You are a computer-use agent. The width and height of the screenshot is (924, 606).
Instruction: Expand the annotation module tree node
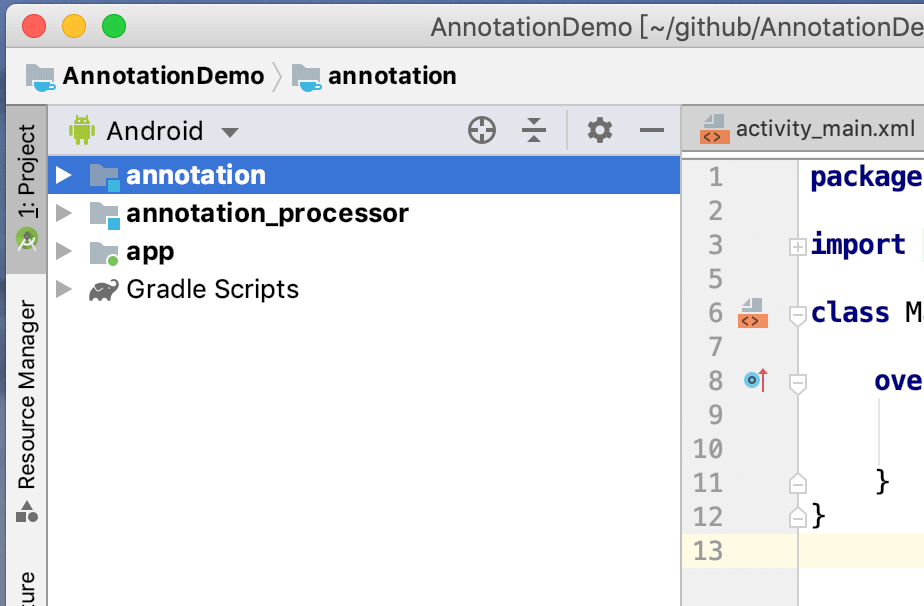(64, 175)
